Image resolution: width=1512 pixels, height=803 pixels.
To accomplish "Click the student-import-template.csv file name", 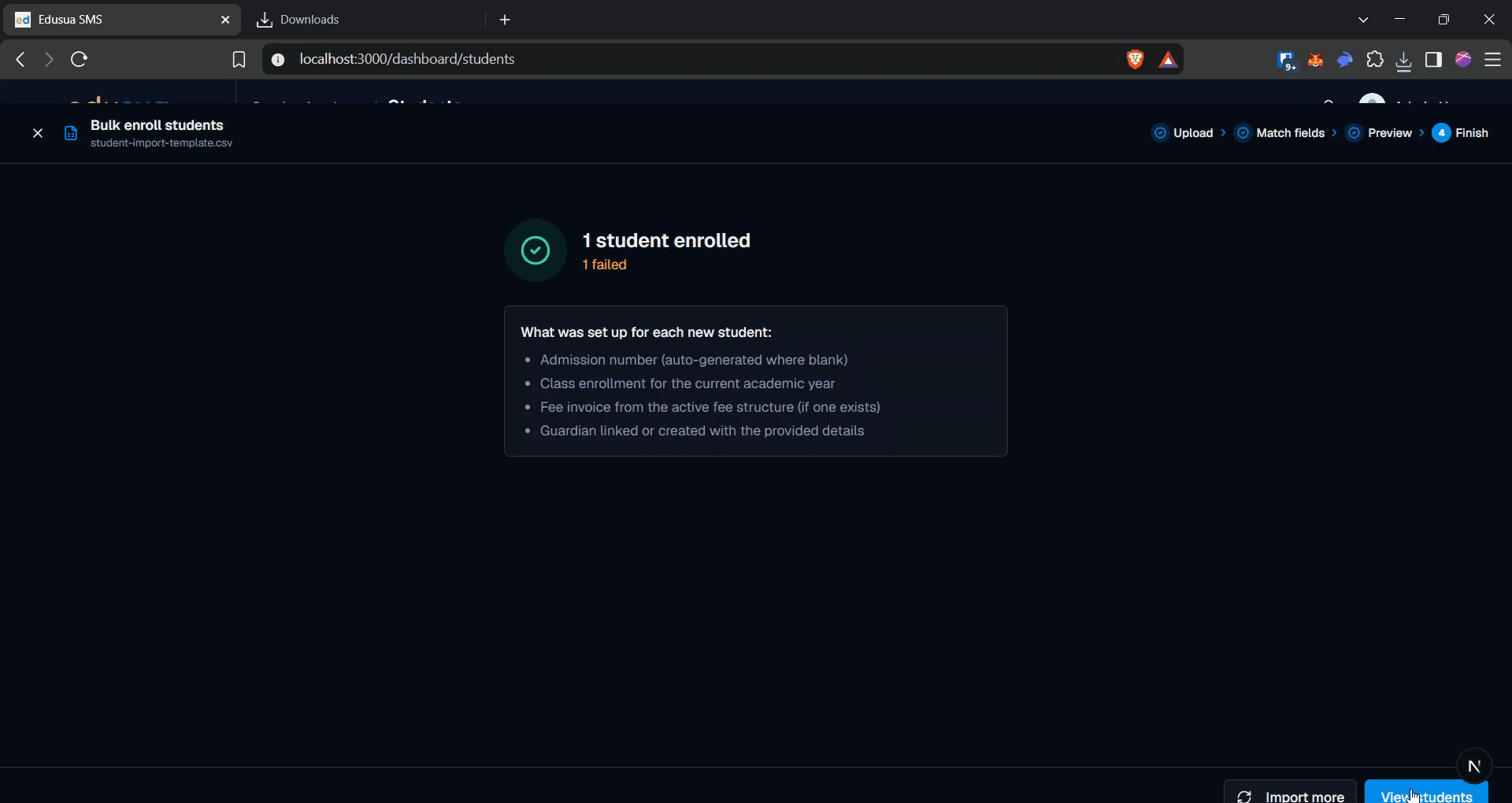I will click(161, 143).
